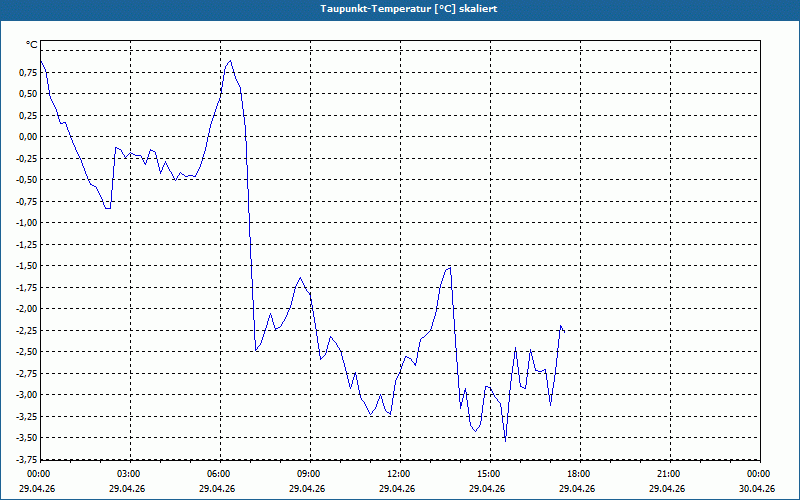Select the -3,00 y-axis value

[x=27, y=394]
